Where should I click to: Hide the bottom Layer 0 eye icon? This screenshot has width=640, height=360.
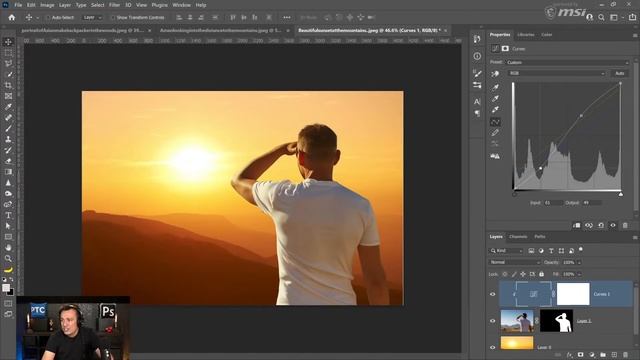click(493, 347)
